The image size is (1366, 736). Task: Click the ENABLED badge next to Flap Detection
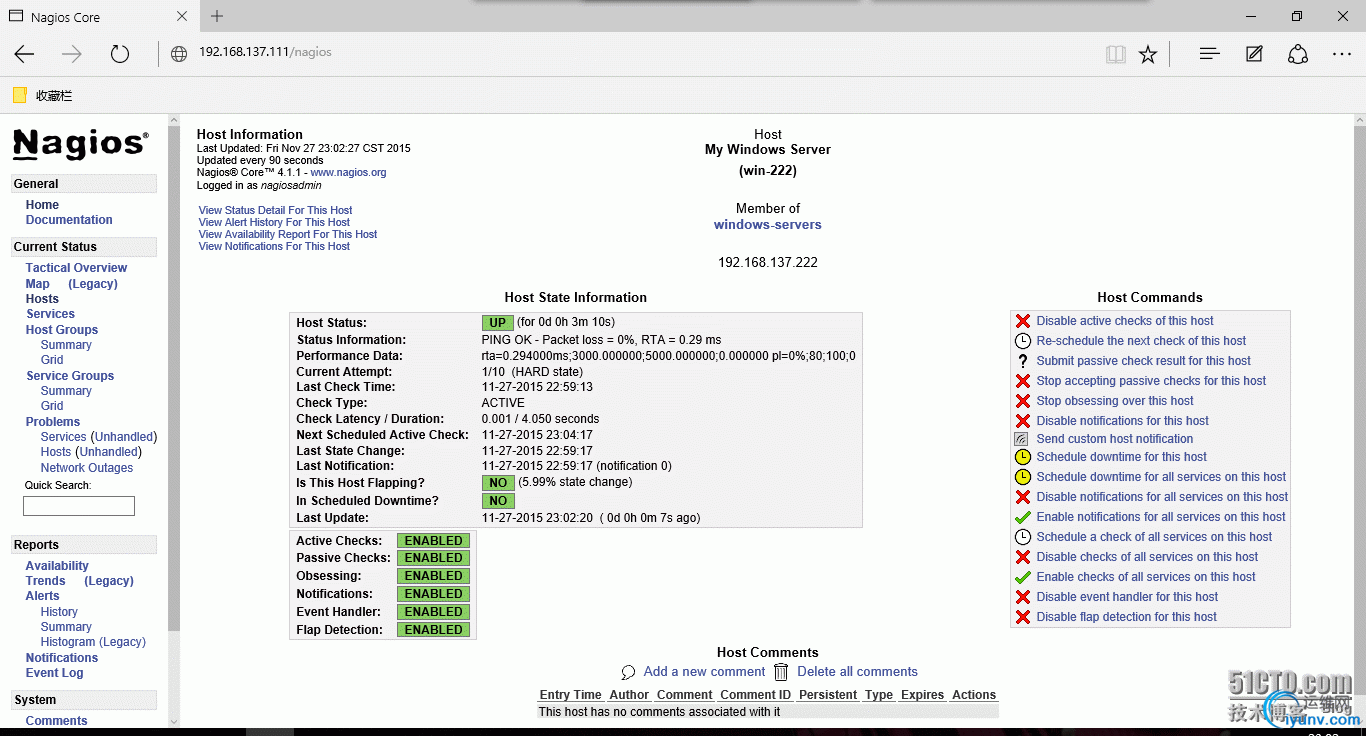[x=433, y=630]
